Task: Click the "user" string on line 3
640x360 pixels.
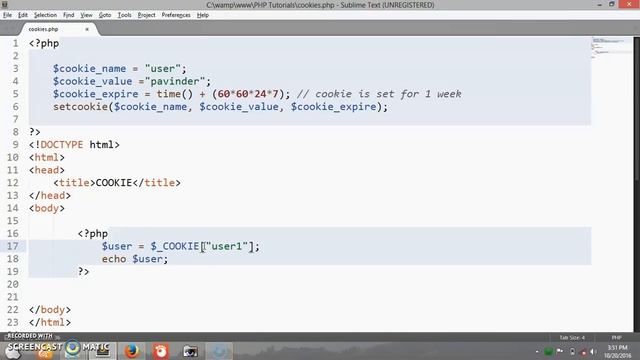Action: [x=162, y=69]
